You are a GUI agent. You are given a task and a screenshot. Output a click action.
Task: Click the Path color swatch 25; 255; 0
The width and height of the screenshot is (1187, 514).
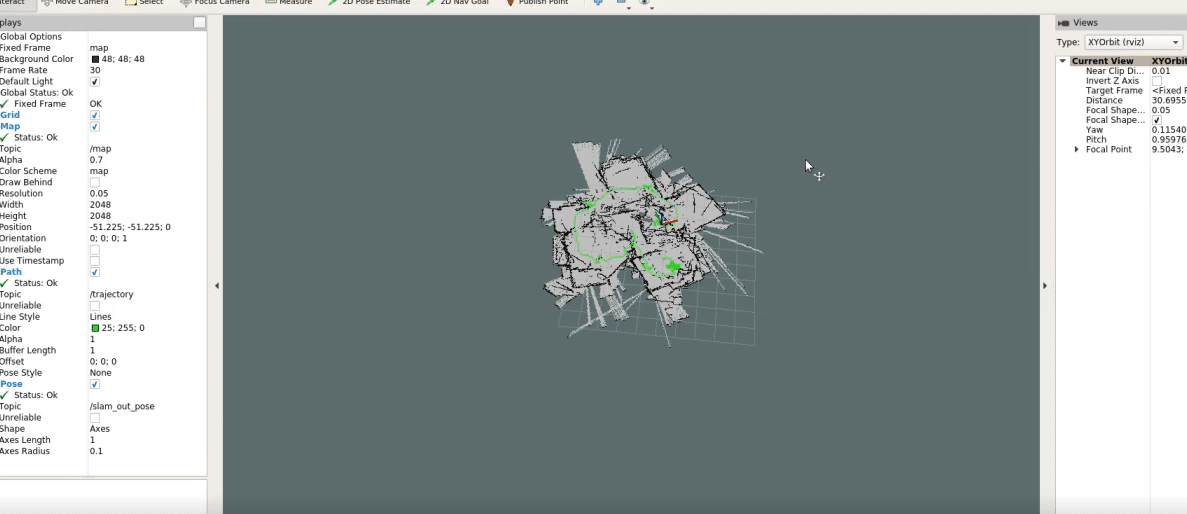click(x=95, y=328)
